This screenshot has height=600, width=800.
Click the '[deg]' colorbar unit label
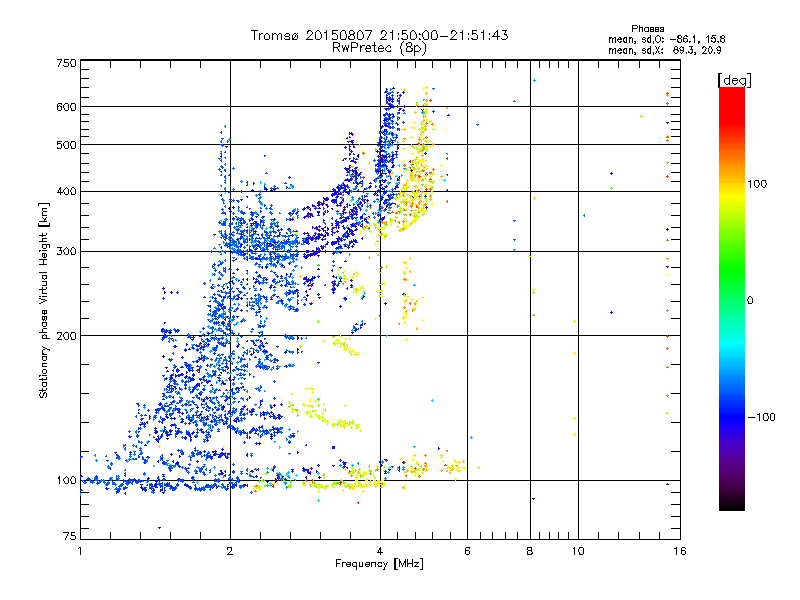pos(734,80)
